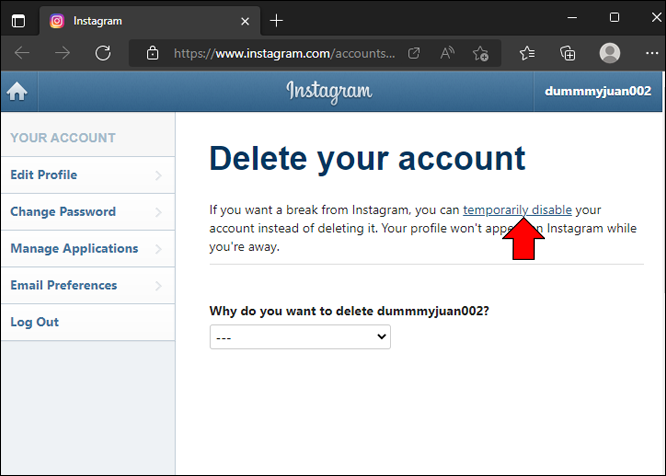Minimize the browser window

572,17
